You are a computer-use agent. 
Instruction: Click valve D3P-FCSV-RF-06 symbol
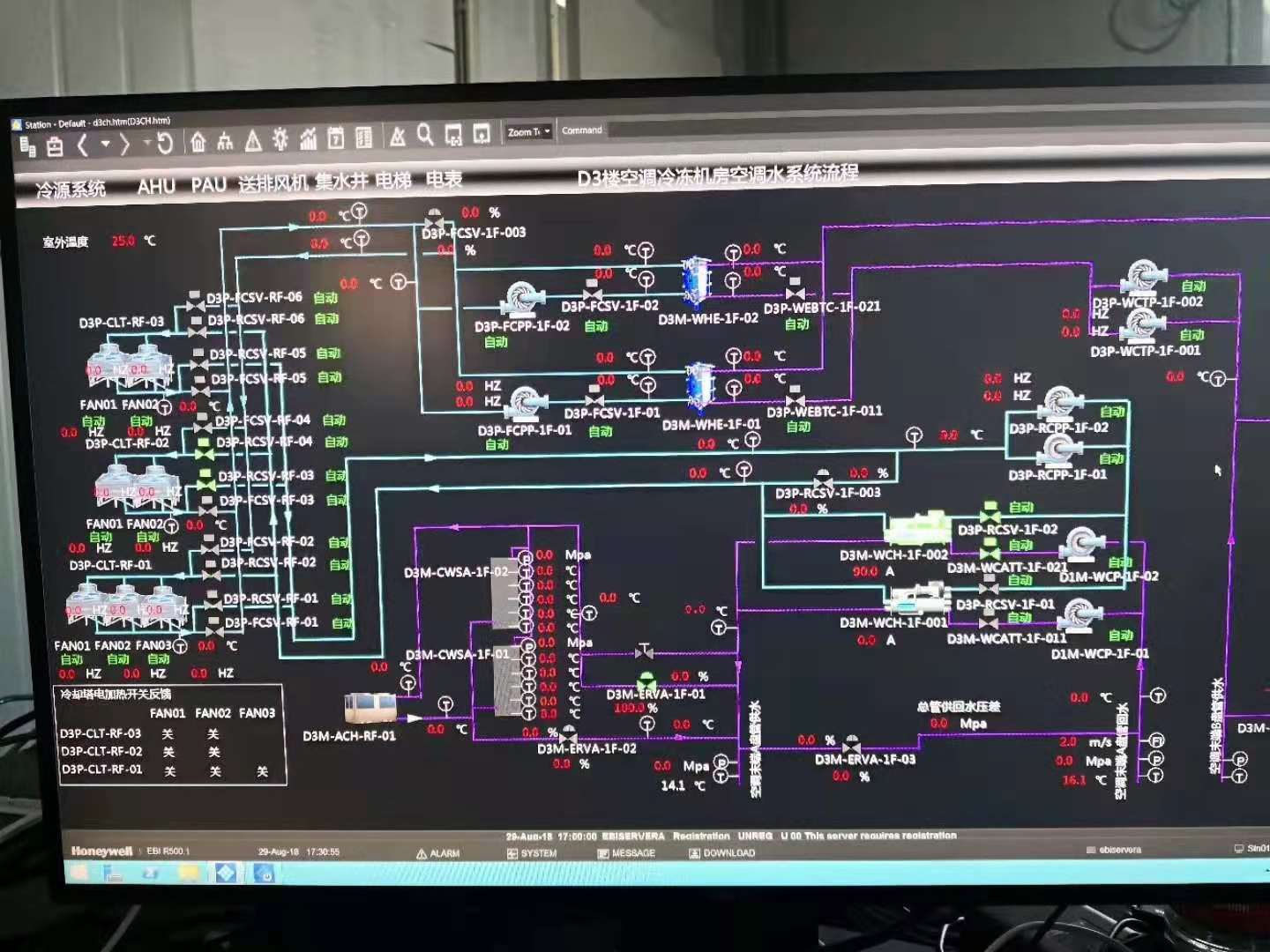pos(196,303)
